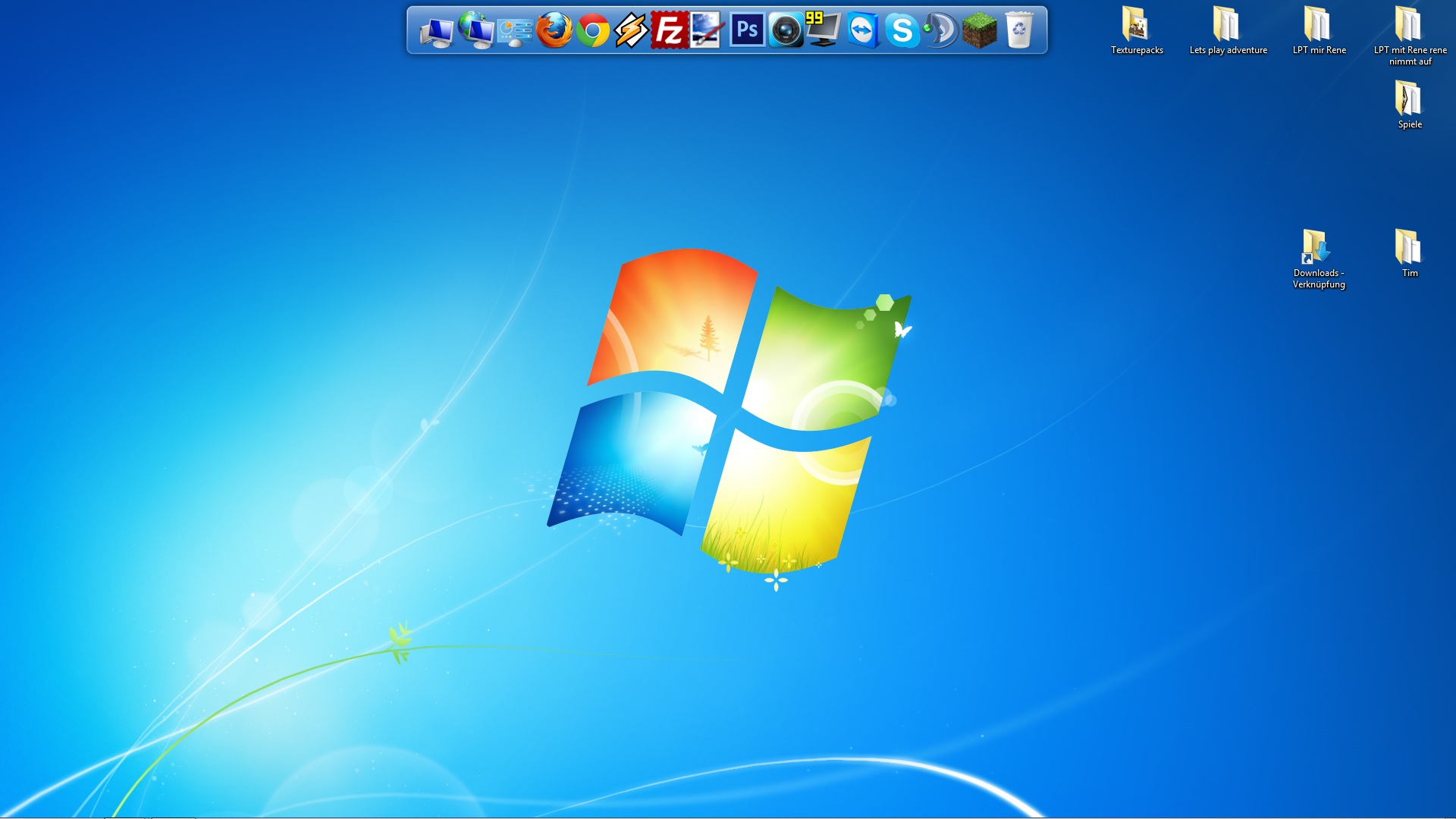Launch TeamViewer from the dock

863,30
